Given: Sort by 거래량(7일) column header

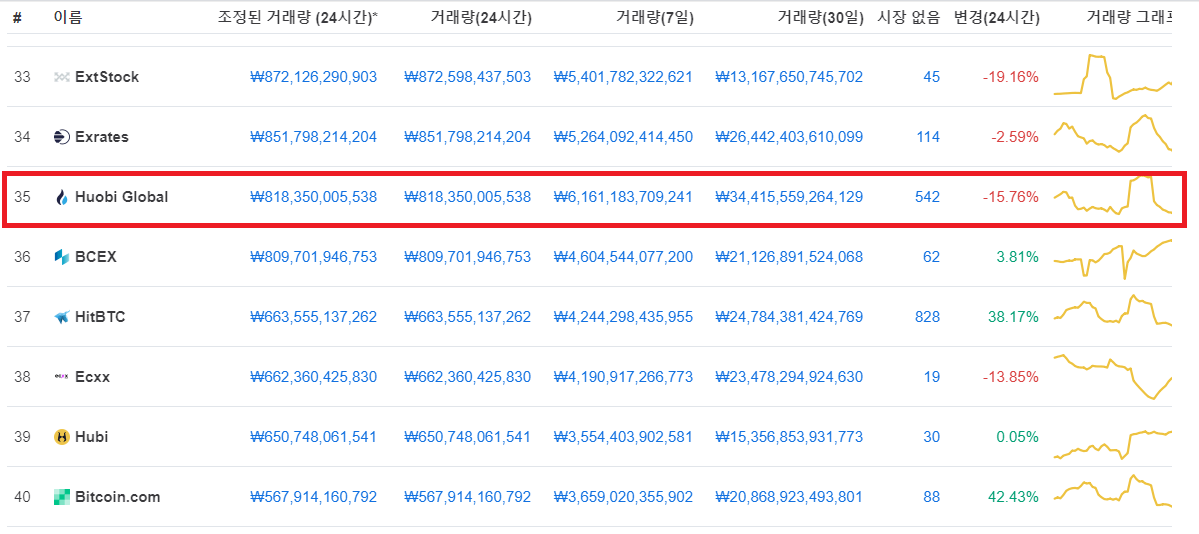Looking at the screenshot, I should [x=654, y=17].
